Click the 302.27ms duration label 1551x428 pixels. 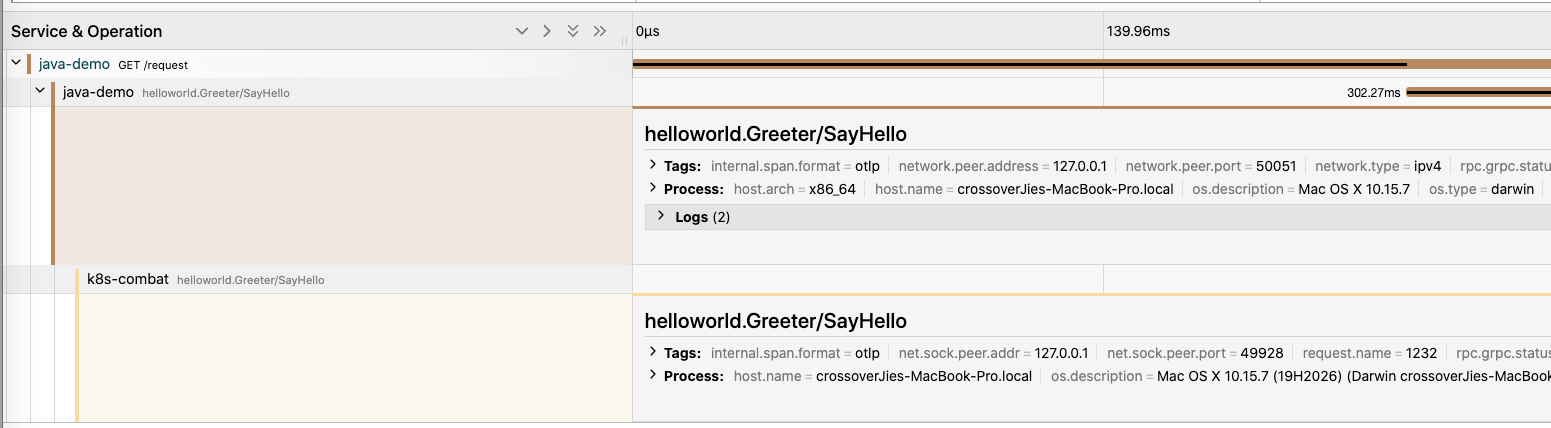point(1374,92)
